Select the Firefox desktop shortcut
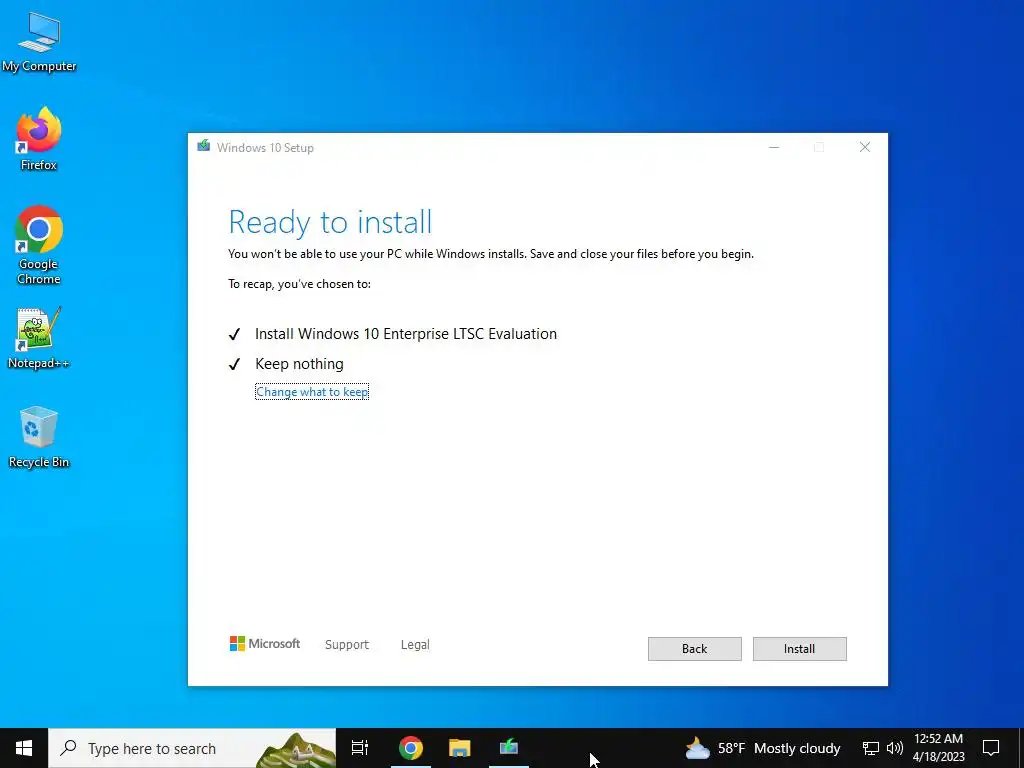Screen dimensions: 1024x768 [x=39, y=139]
